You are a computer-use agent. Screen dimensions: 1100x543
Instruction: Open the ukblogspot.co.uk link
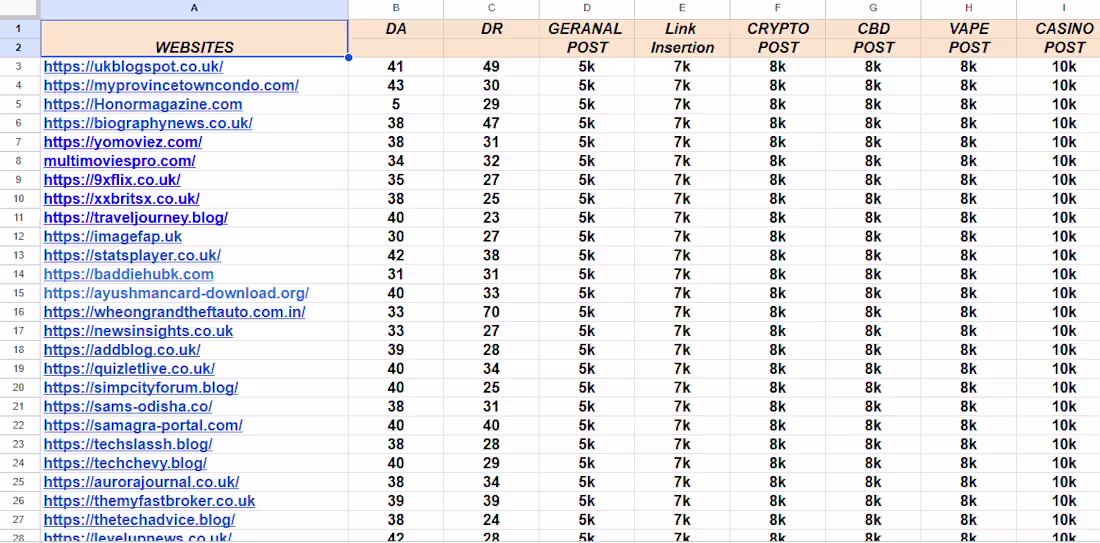(133, 67)
